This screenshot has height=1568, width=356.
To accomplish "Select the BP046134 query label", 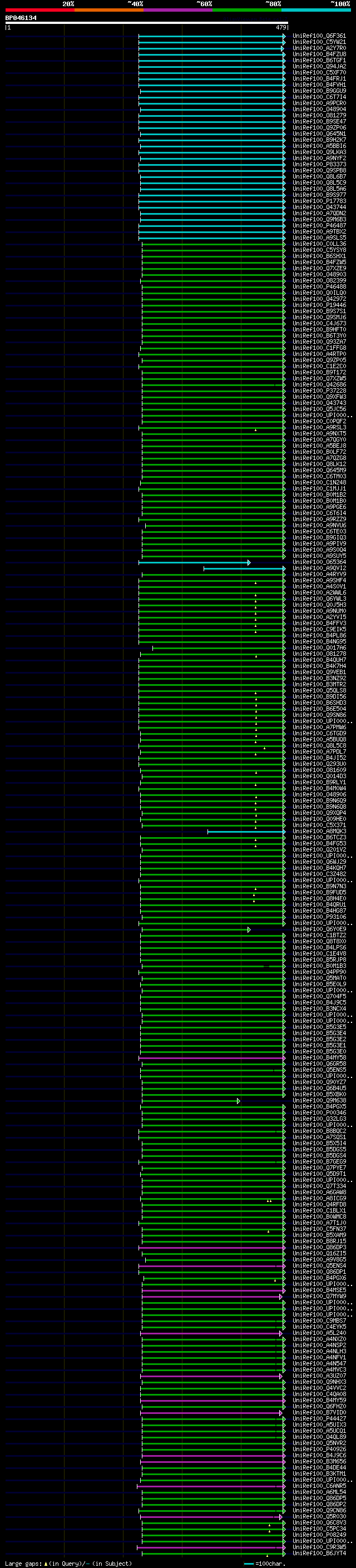I will 21,18.
